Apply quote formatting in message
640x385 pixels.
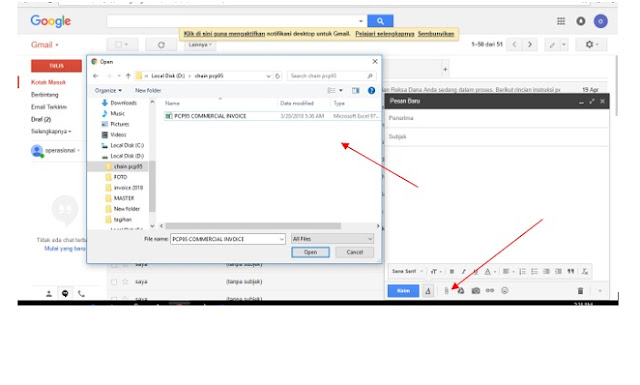tap(571, 272)
